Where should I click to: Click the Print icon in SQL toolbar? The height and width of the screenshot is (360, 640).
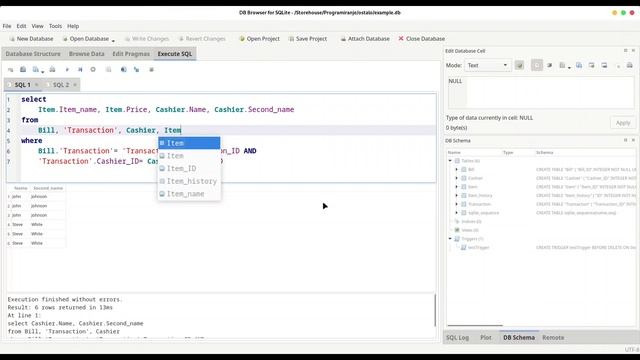52,70
